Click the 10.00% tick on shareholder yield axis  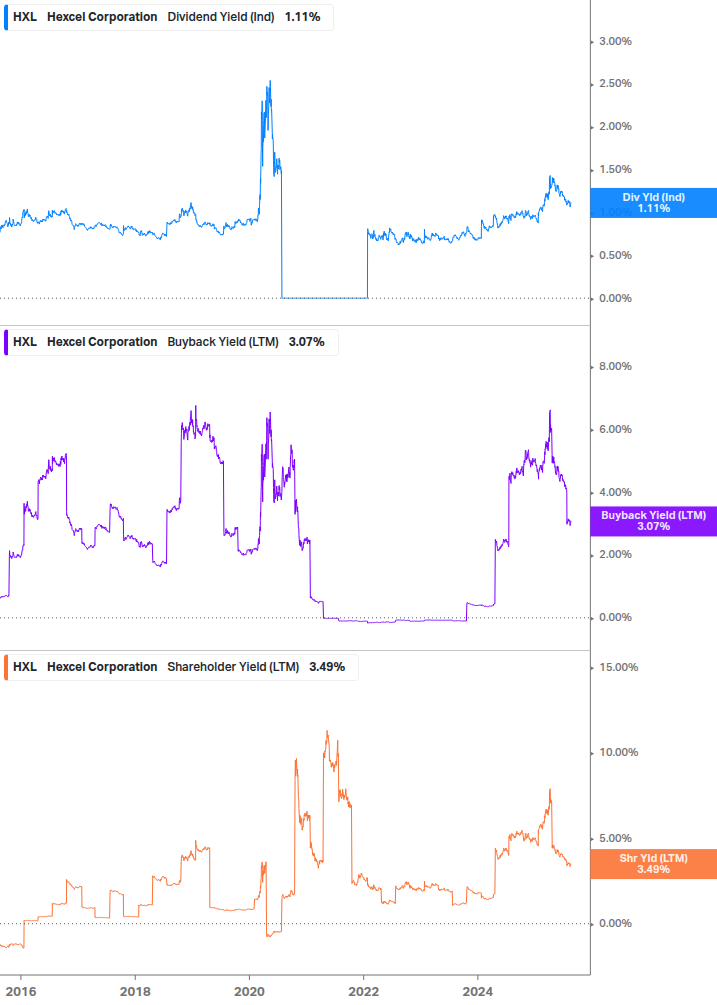point(618,752)
